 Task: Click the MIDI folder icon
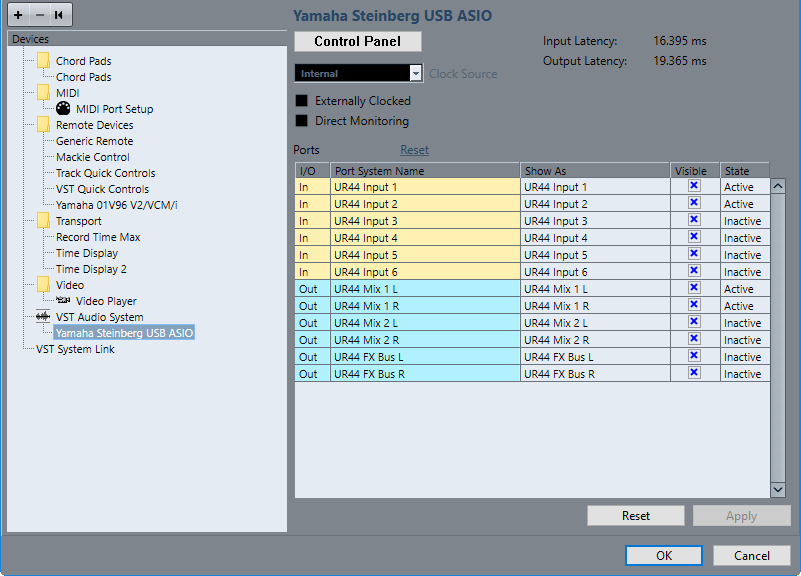click(43, 93)
